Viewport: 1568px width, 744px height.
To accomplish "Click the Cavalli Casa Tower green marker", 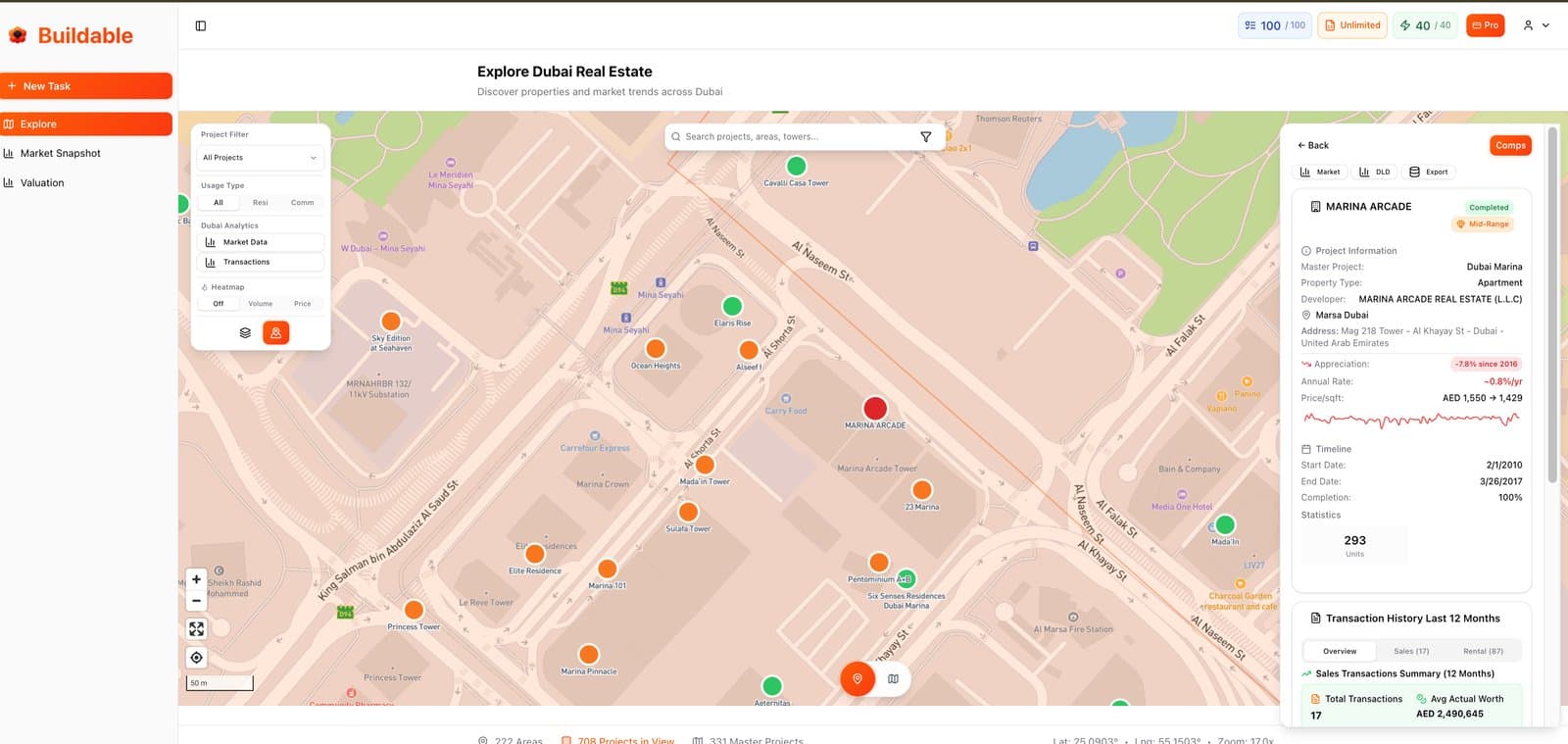I will (797, 166).
